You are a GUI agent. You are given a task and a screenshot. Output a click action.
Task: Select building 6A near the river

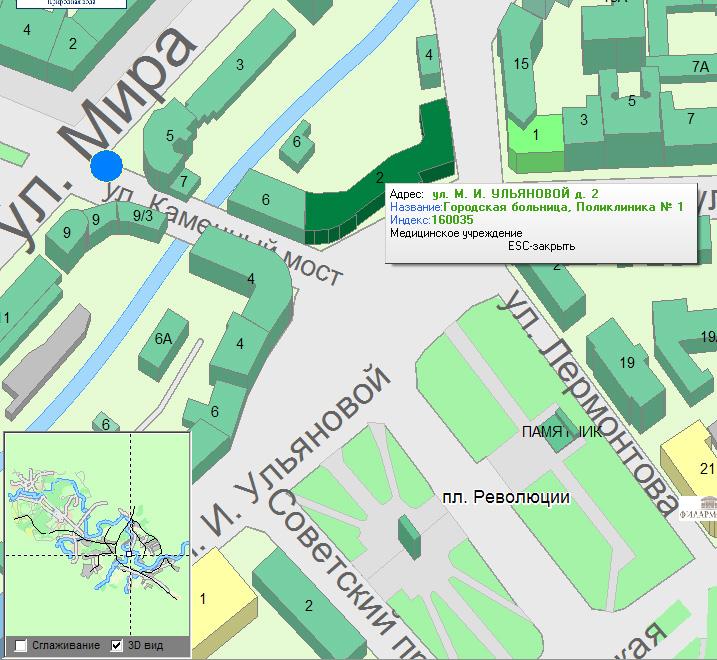click(163, 340)
